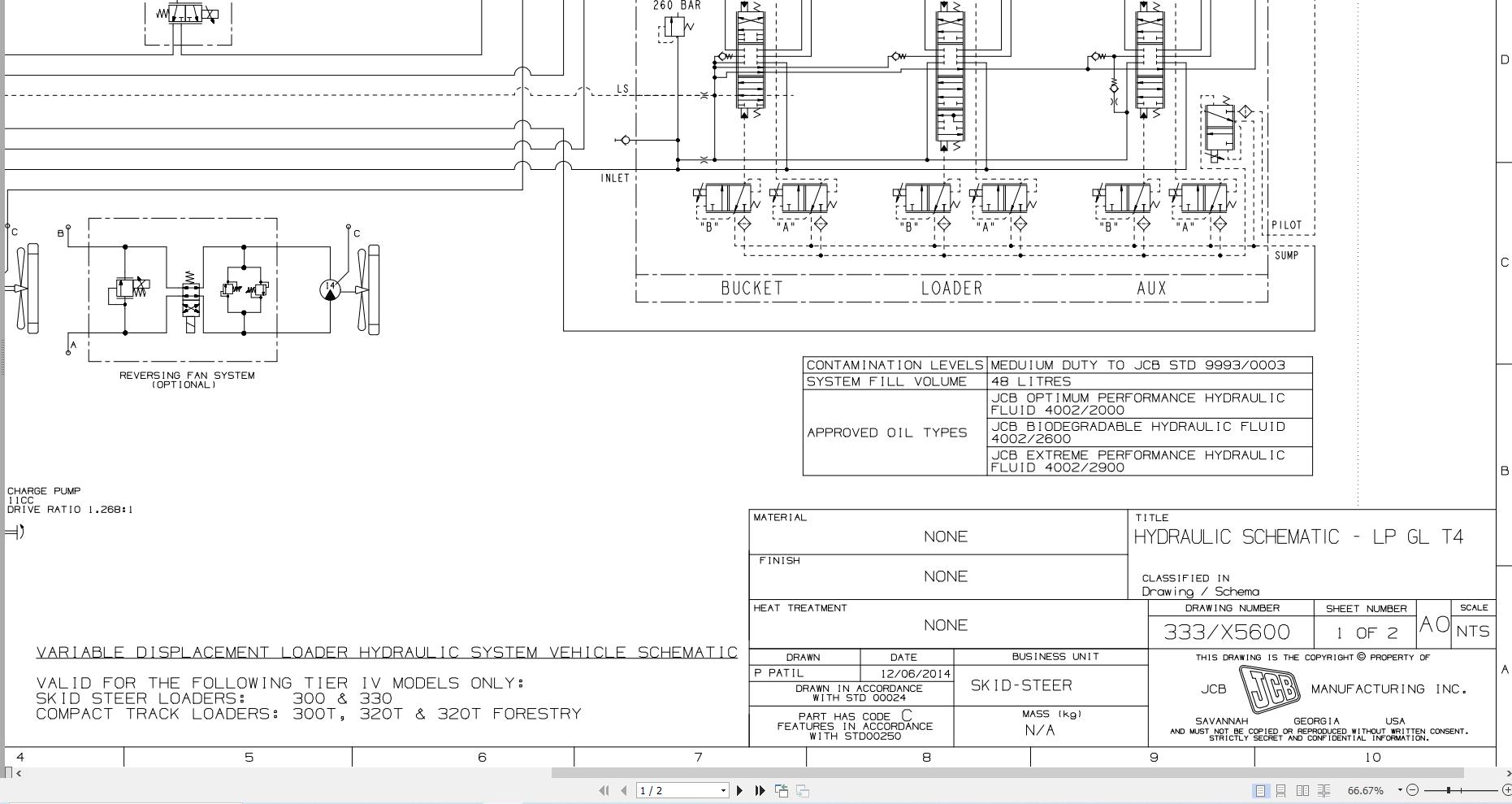Click the 'SUMP' line label
The image size is (1512, 804).
(1287, 255)
